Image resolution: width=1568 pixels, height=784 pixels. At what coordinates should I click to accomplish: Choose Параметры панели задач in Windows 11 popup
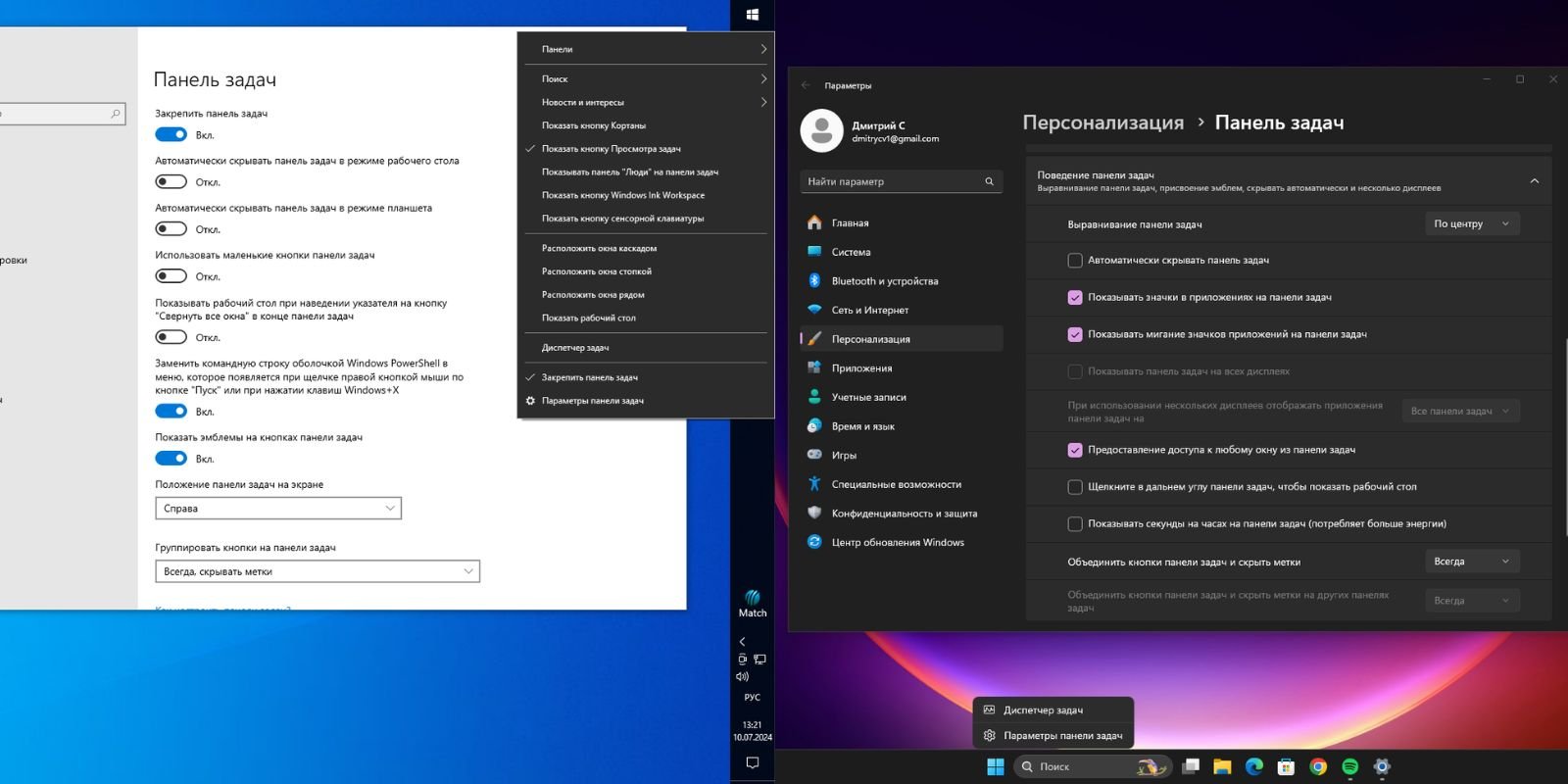tap(1053, 735)
